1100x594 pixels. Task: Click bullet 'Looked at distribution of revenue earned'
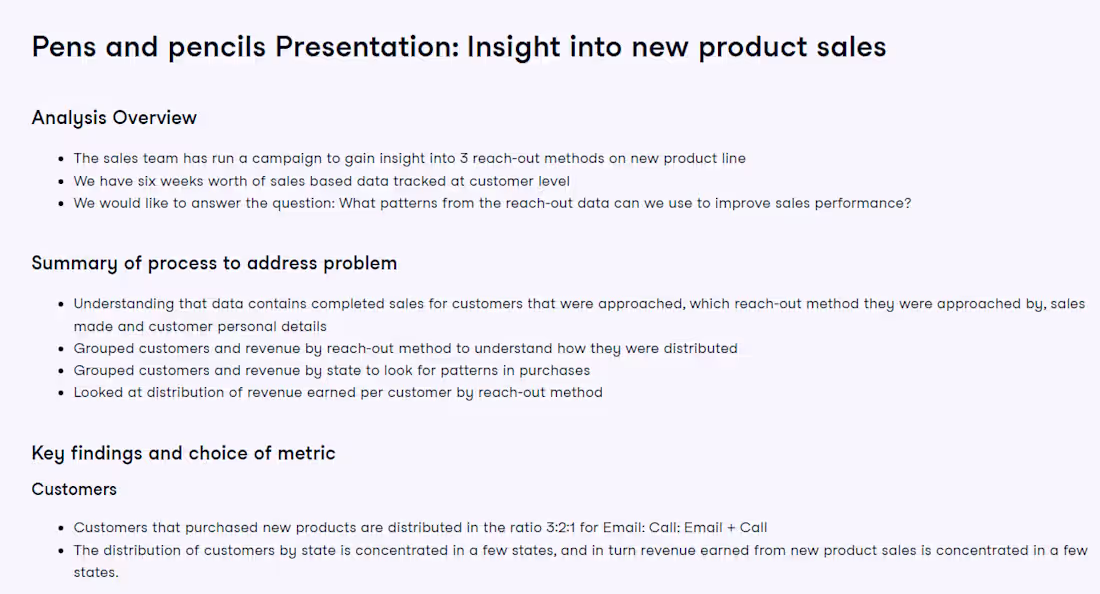click(337, 393)
